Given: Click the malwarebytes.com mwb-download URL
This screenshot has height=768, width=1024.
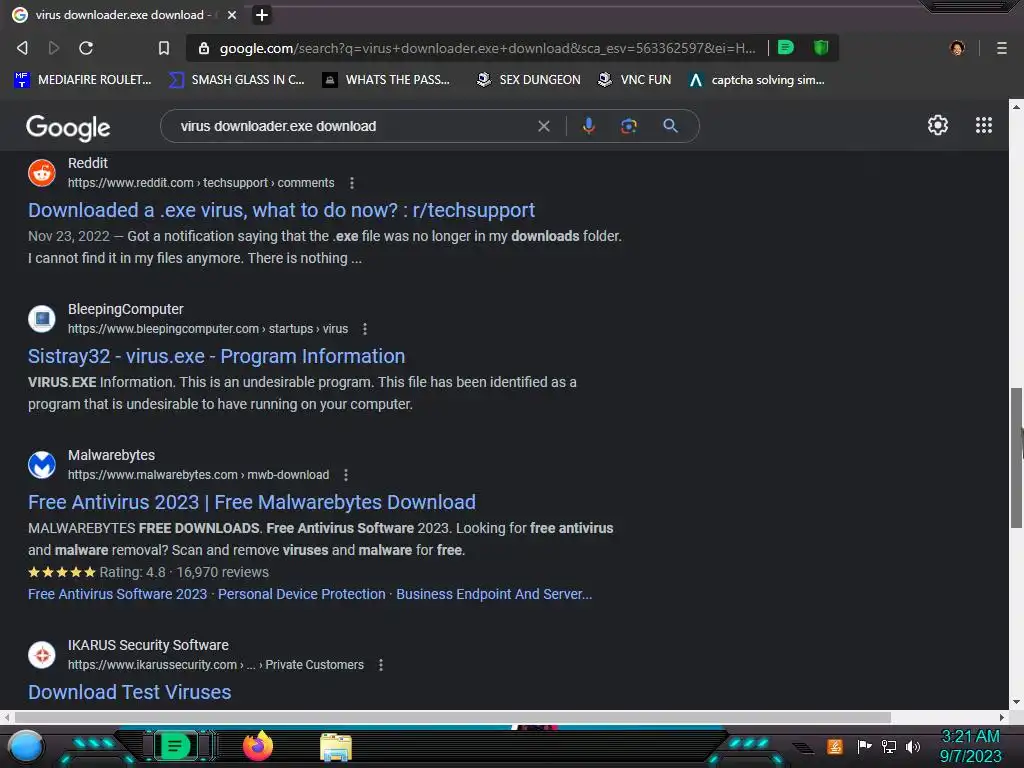Looking at the screenshot, I should click(x=199, y=475).
